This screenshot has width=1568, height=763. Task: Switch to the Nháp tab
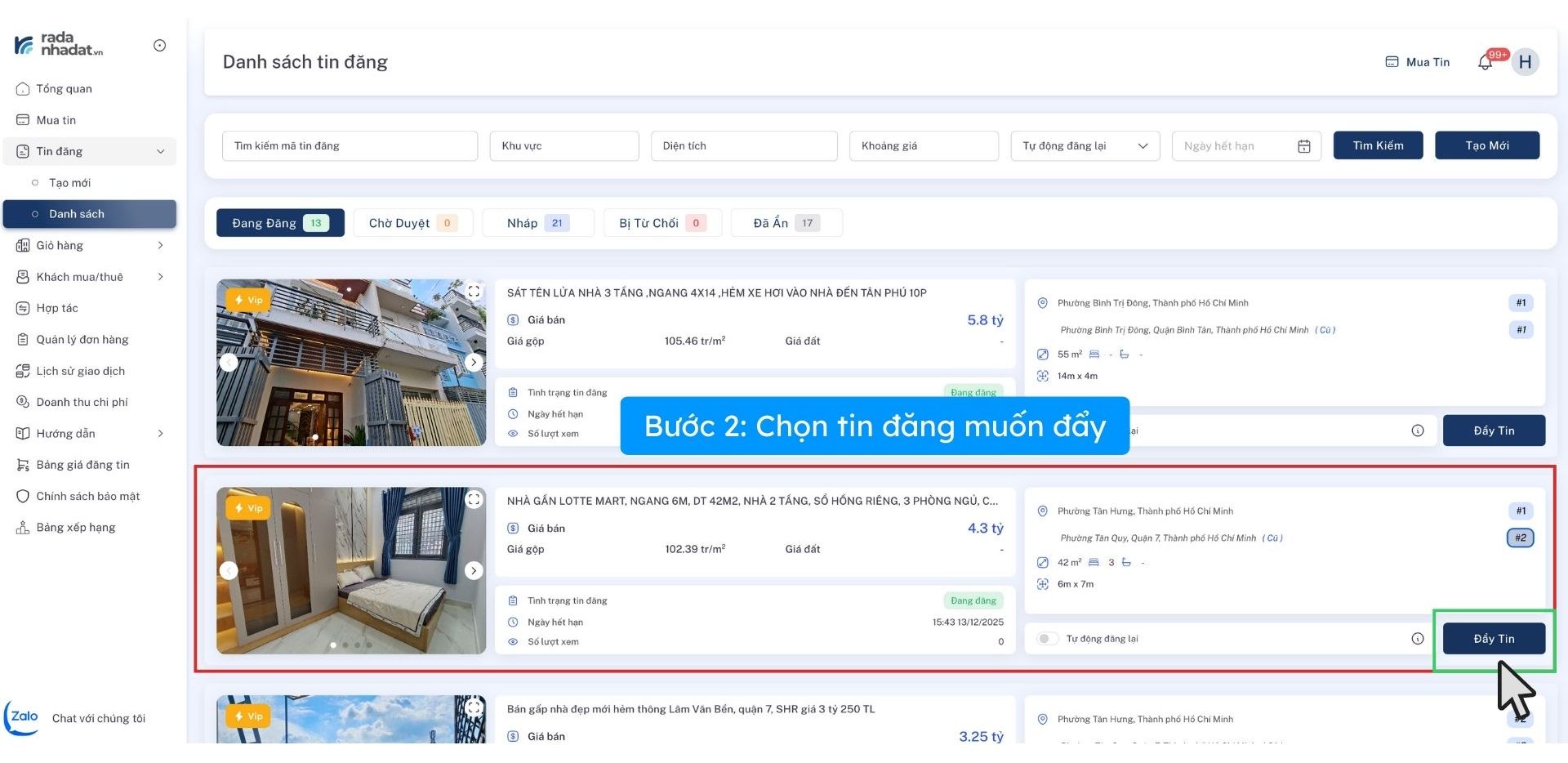tap(537, 223)
